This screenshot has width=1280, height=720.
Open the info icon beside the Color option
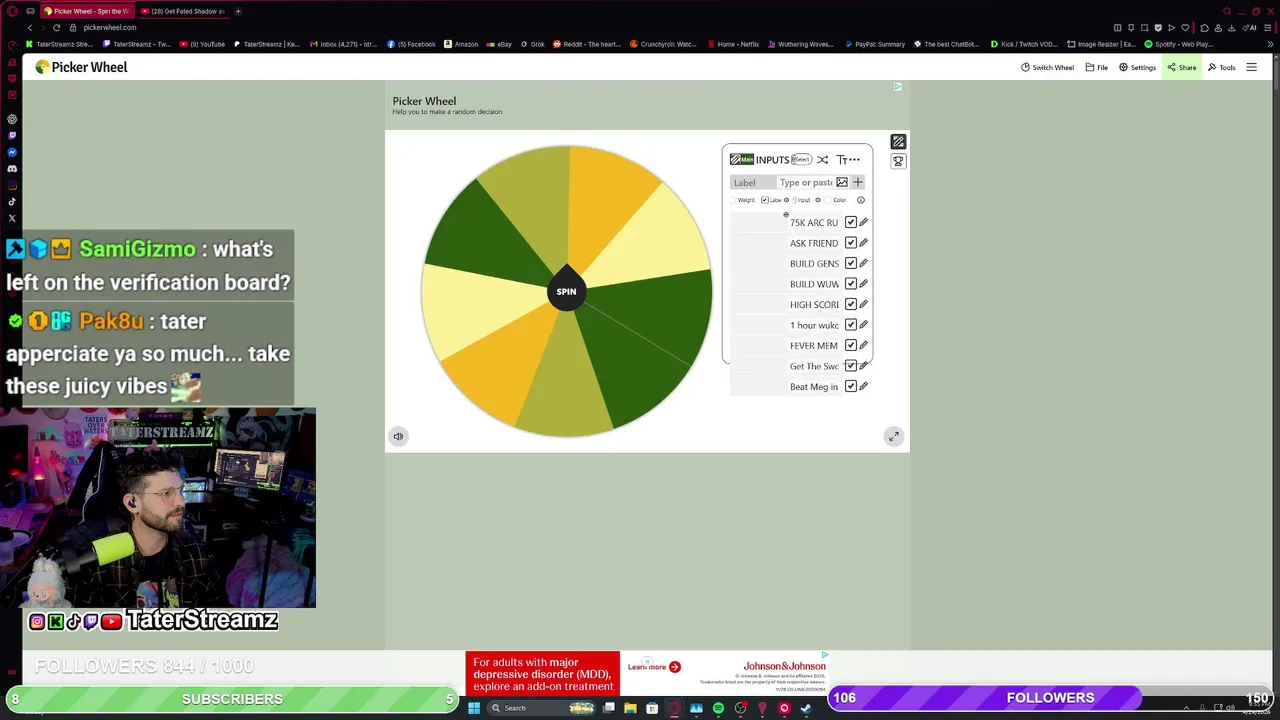(860, 200)
